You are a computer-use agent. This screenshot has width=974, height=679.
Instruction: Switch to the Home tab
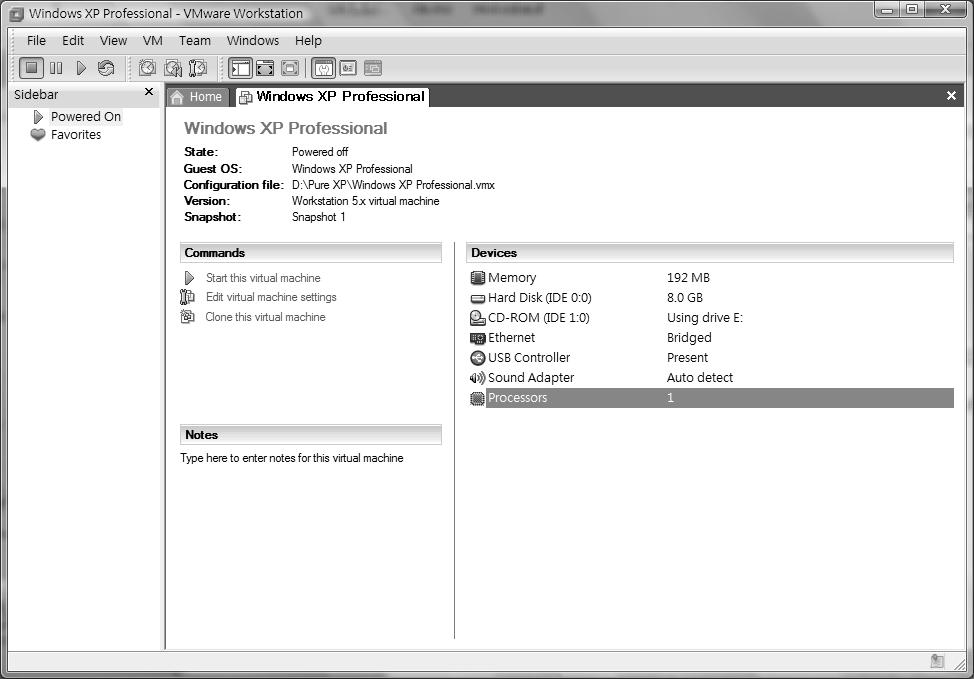click(x=197, y=97)
